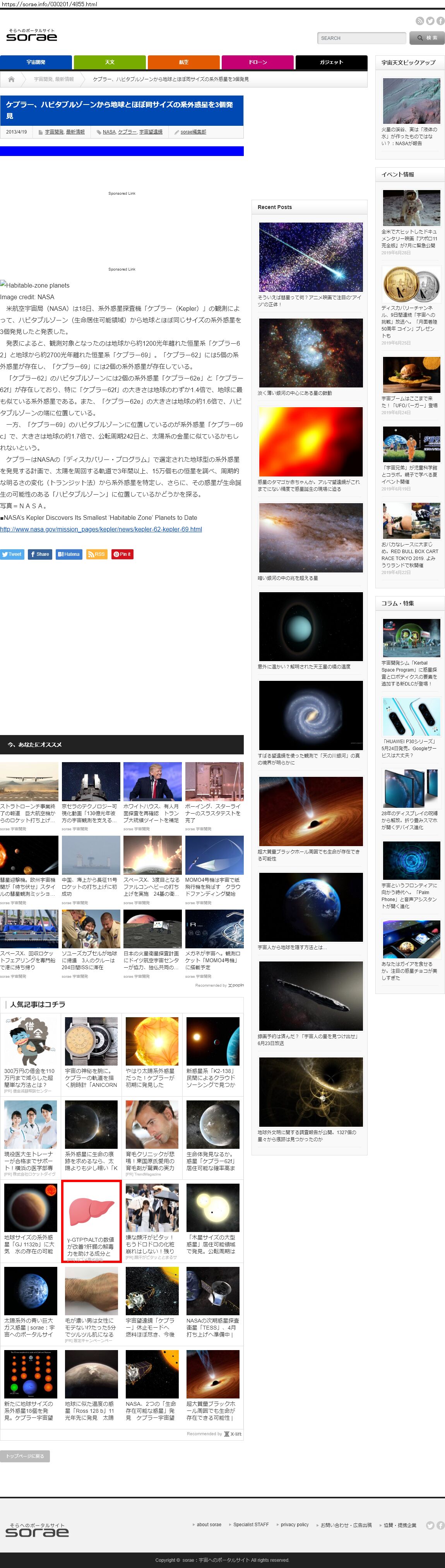The image size is (445, 1568).
Task: Open the Soyuz capsule crew article thumbnail
Action: click(91, 929)
